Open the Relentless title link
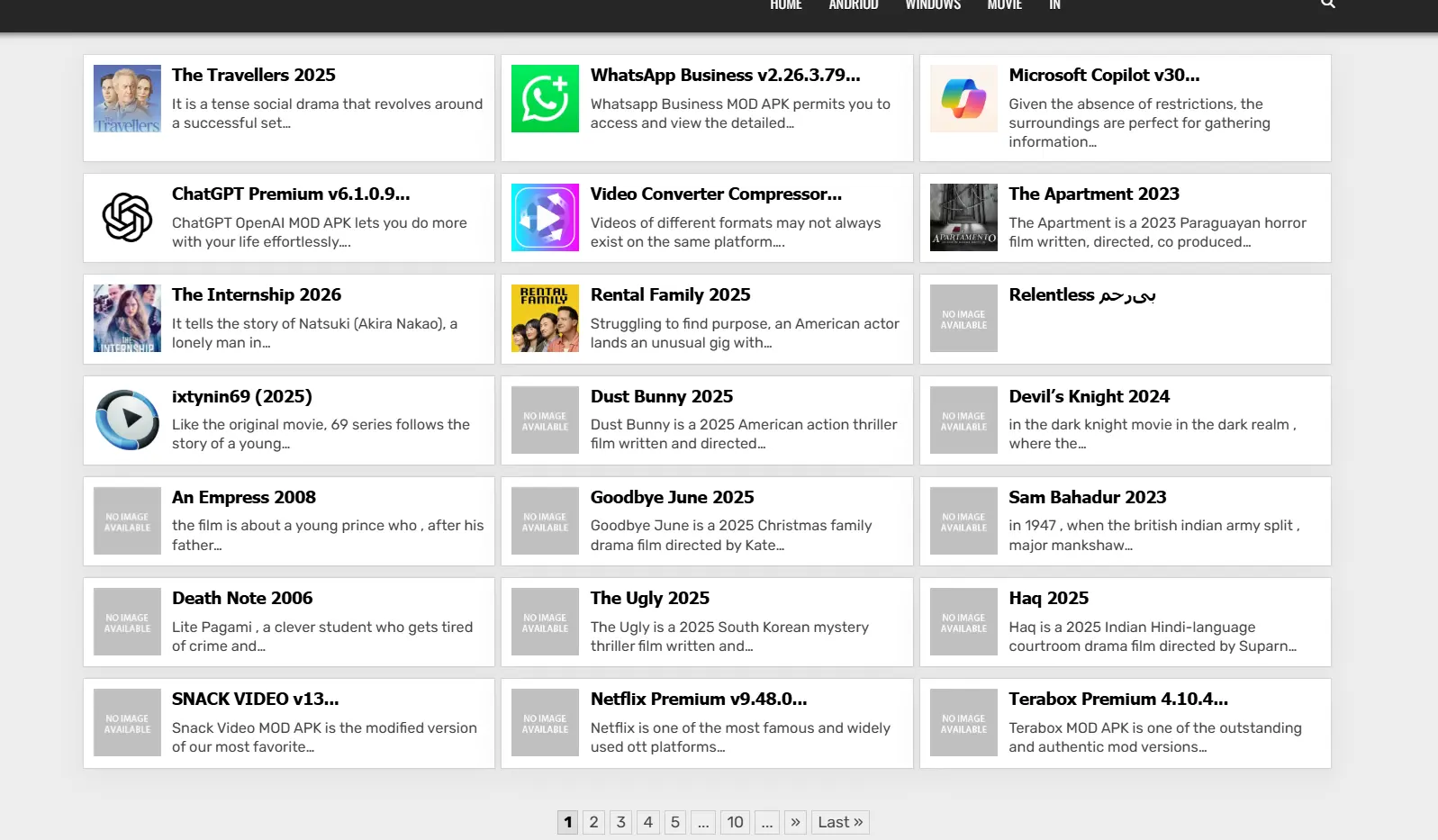Image resolution: width=1438 pixels, height=840 pixels. point(1081,294)
